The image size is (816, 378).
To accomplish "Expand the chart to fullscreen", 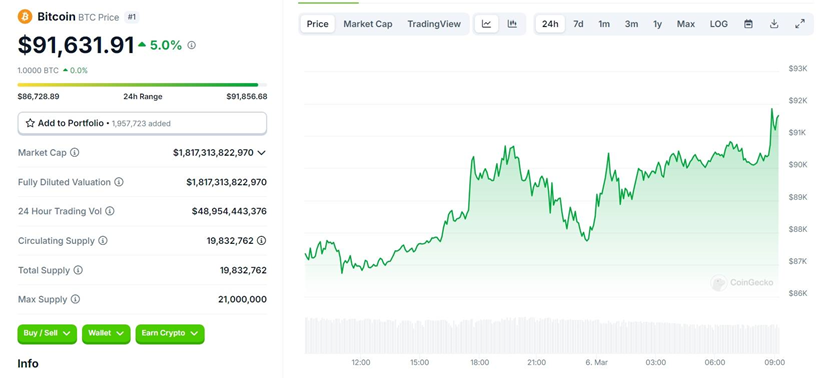I will (x=800, y=24).
